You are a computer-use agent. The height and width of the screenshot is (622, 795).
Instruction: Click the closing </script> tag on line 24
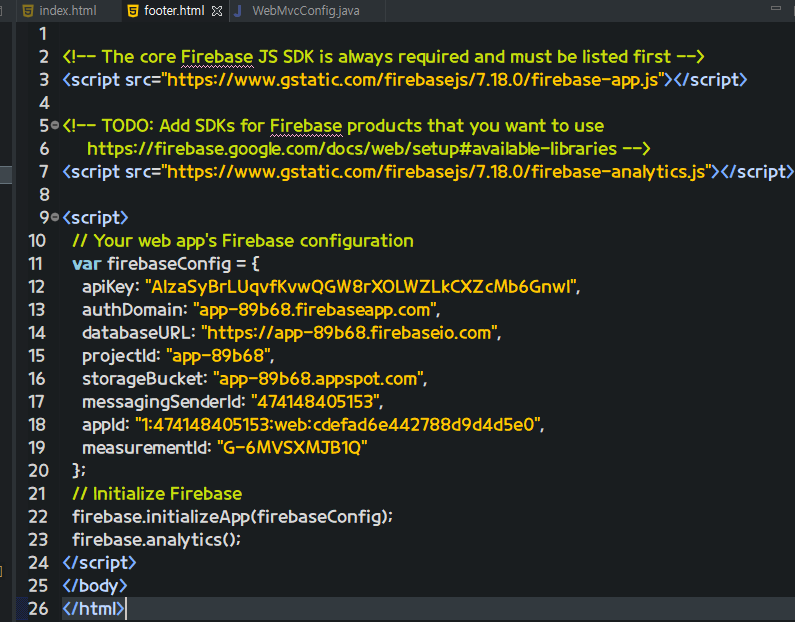pyautogui.click(x=99, y=563)
